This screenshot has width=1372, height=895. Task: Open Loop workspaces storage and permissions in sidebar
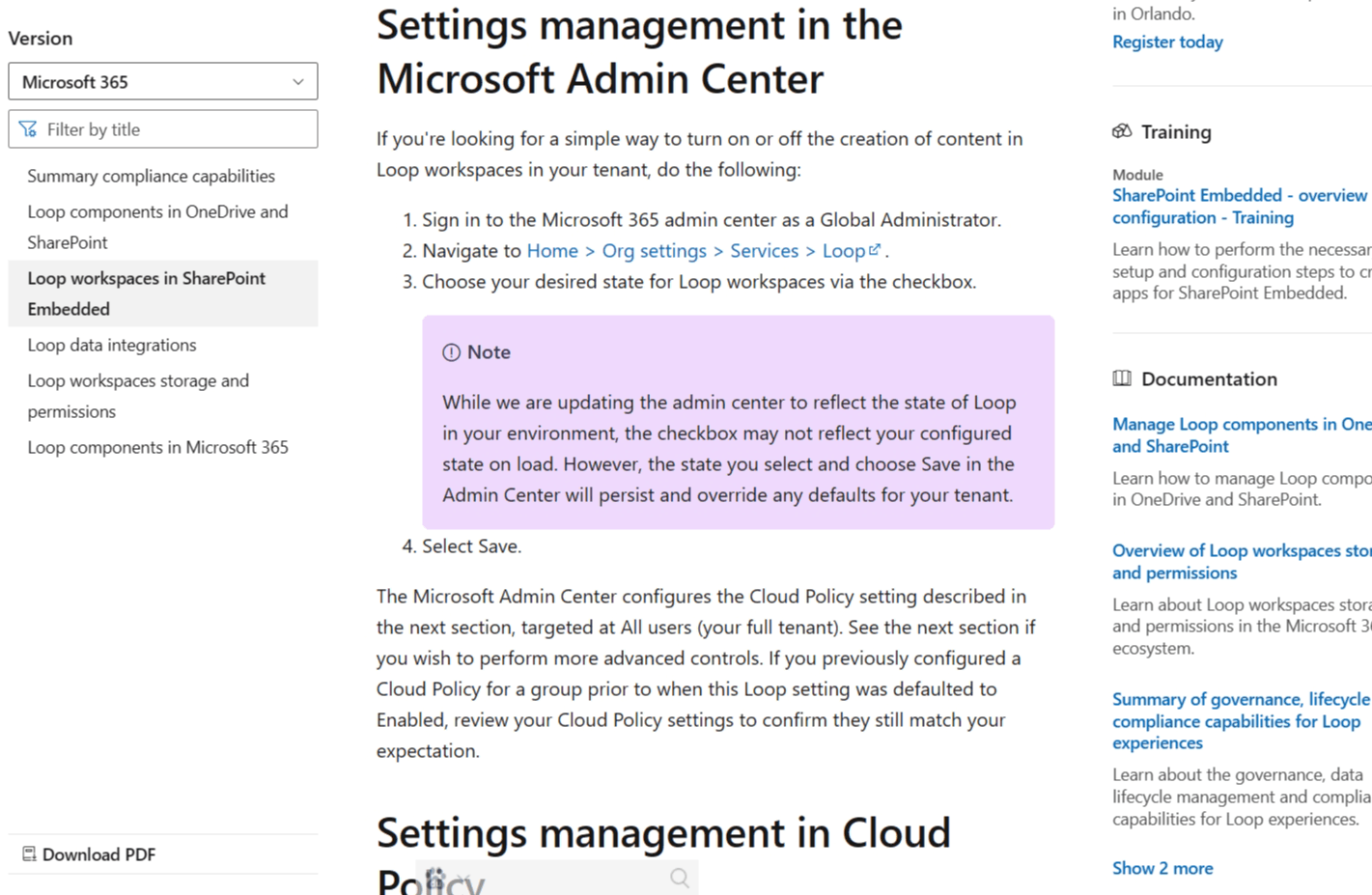(x=138, y=396)
